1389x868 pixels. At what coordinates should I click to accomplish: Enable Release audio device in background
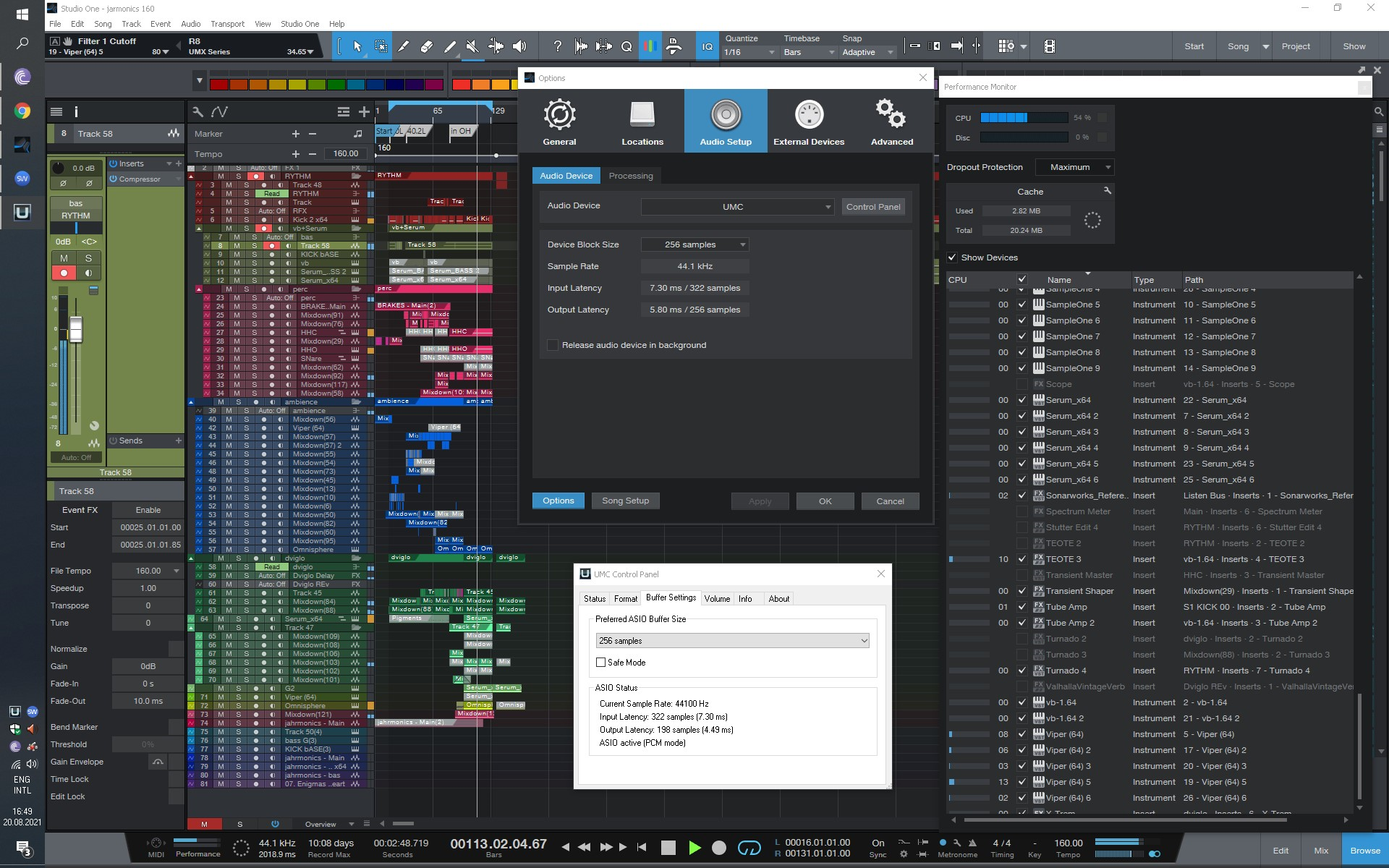553,345
